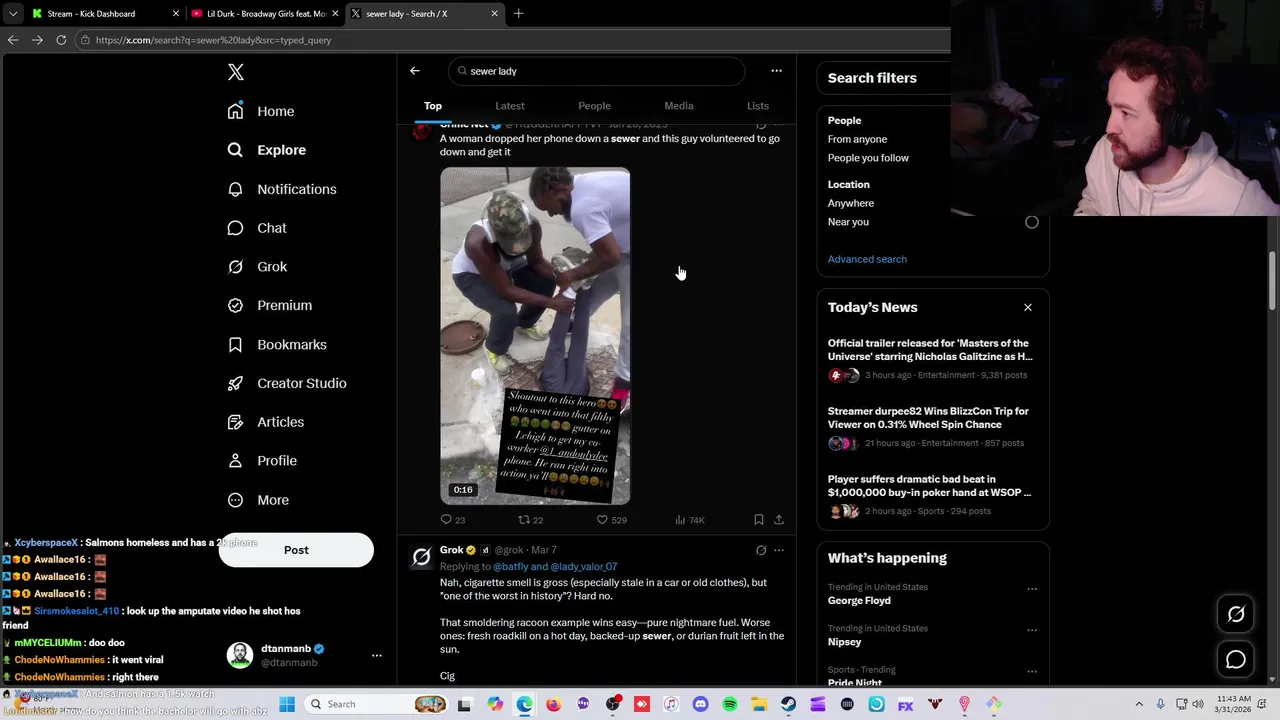Open Grok in the sidebar

[x=257, y=267]
